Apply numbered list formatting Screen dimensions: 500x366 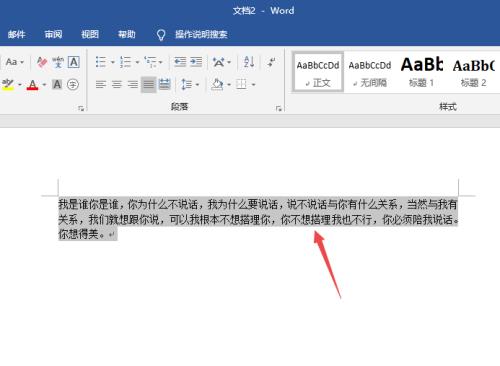[x=125, y=62]
